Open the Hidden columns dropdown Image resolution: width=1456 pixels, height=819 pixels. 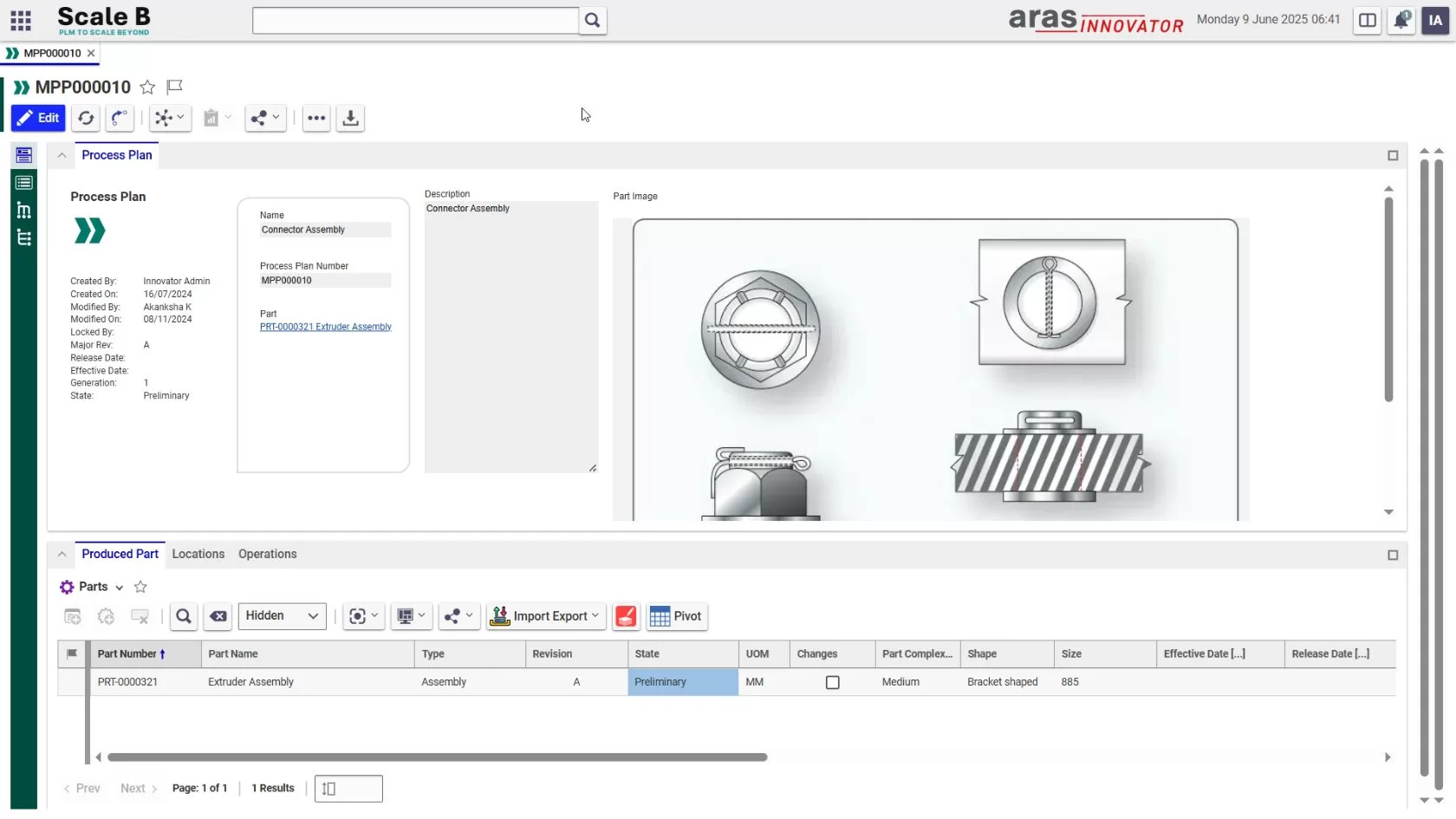(x=282, y=616)
